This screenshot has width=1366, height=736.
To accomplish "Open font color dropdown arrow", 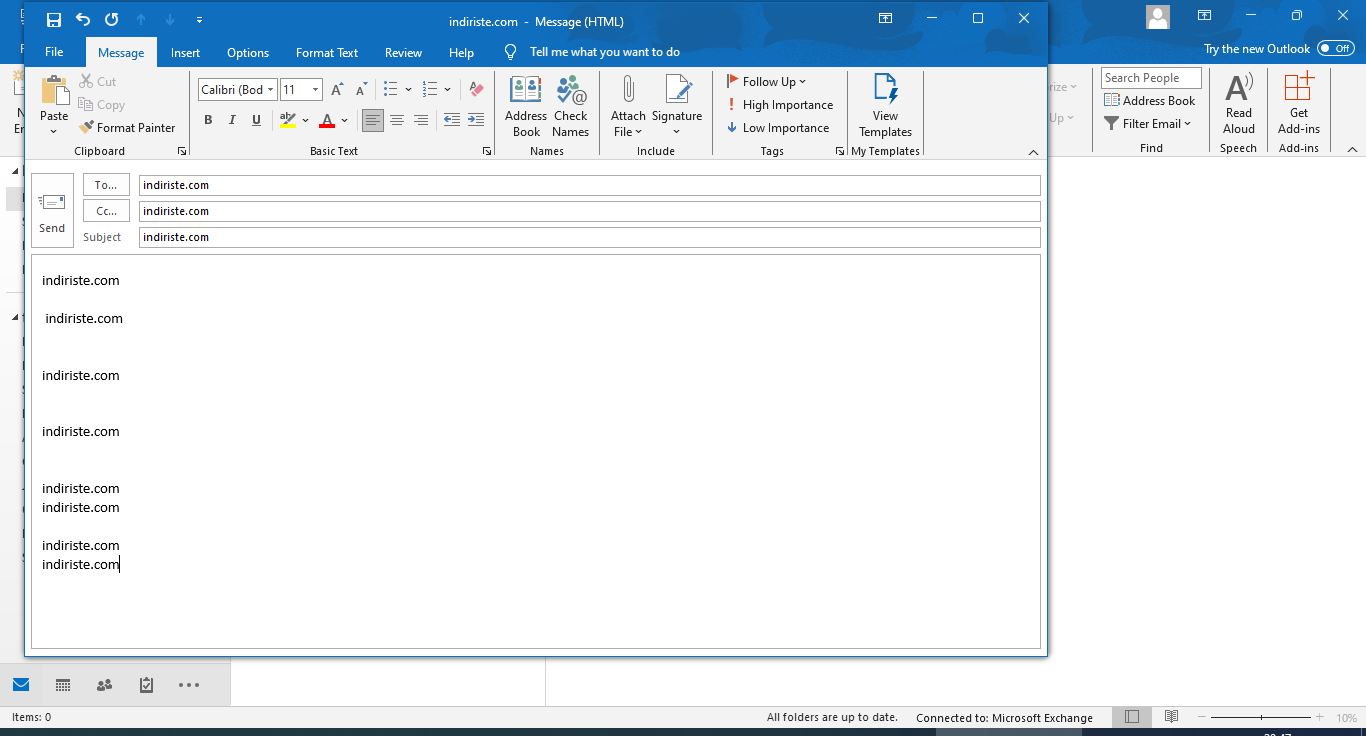I will tap(345, 120).
